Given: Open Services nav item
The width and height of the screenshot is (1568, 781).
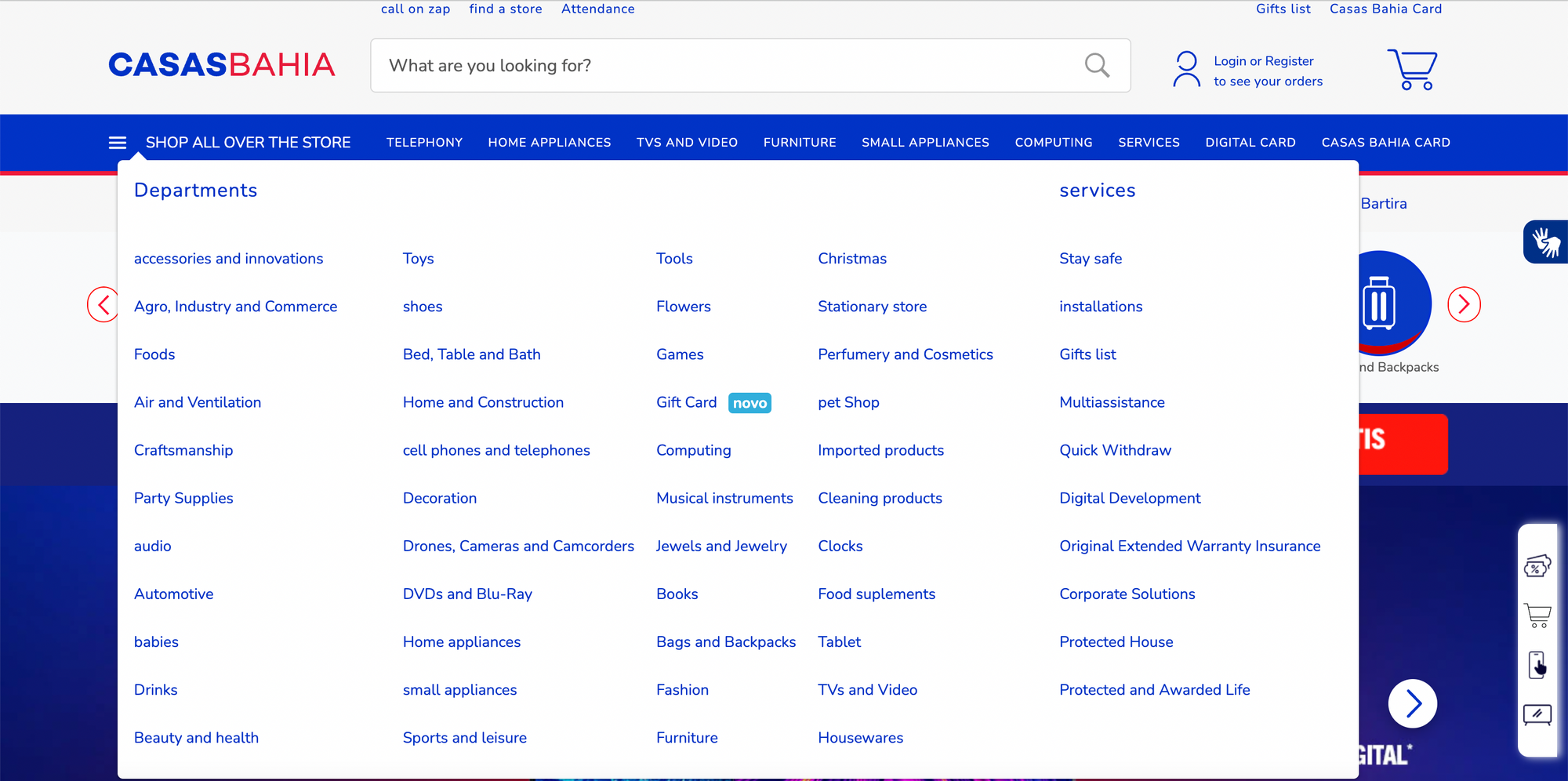Looking at the screenshot, I should (1149, 143).
